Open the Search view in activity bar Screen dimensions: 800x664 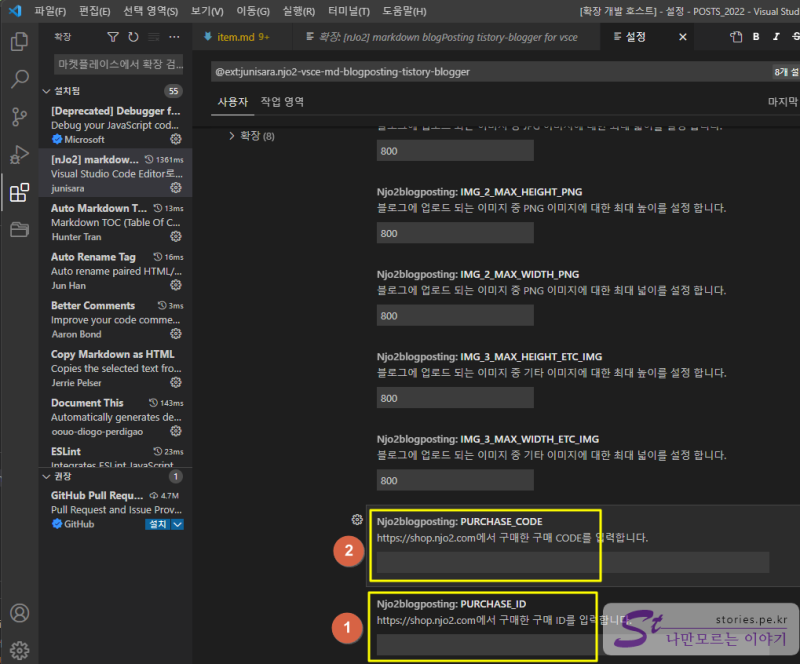19,79
